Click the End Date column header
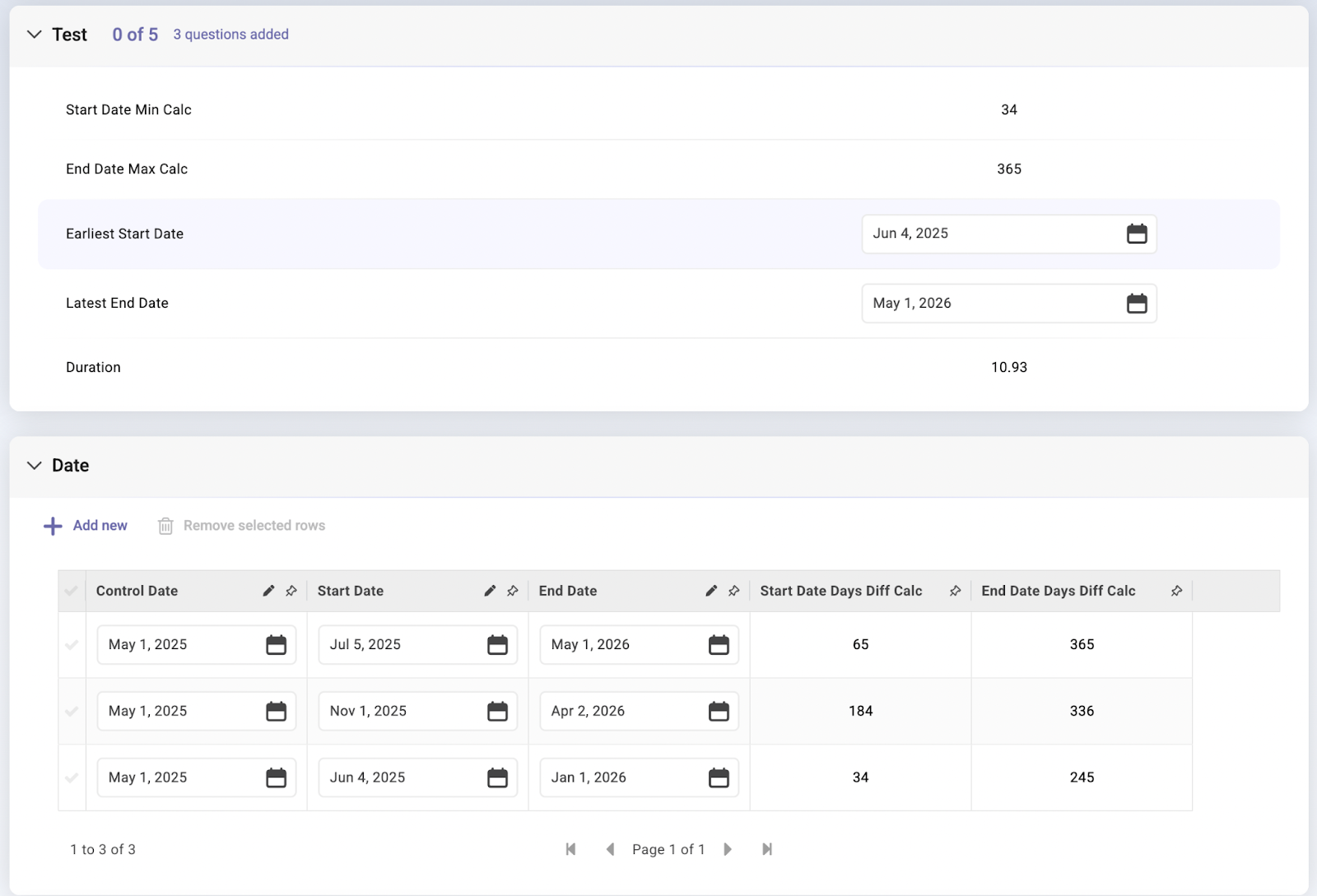This screenshot has width=1317, height=896. (568, 591)
